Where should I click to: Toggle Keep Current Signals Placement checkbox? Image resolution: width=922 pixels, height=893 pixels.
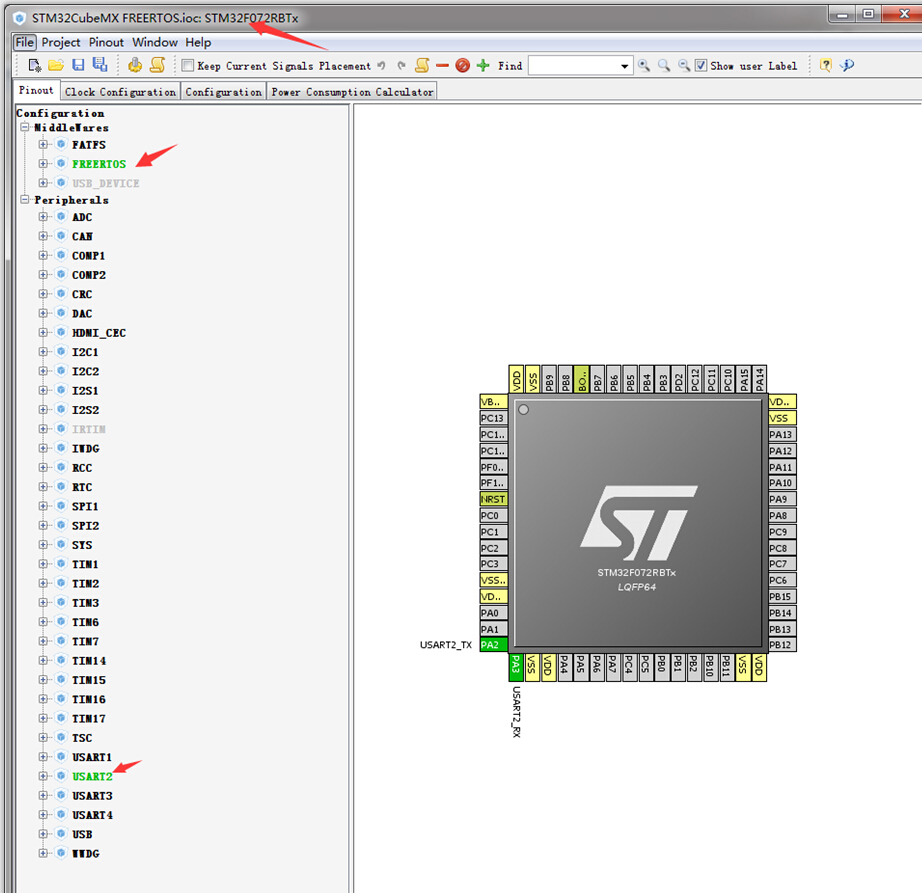click(188, 65)
